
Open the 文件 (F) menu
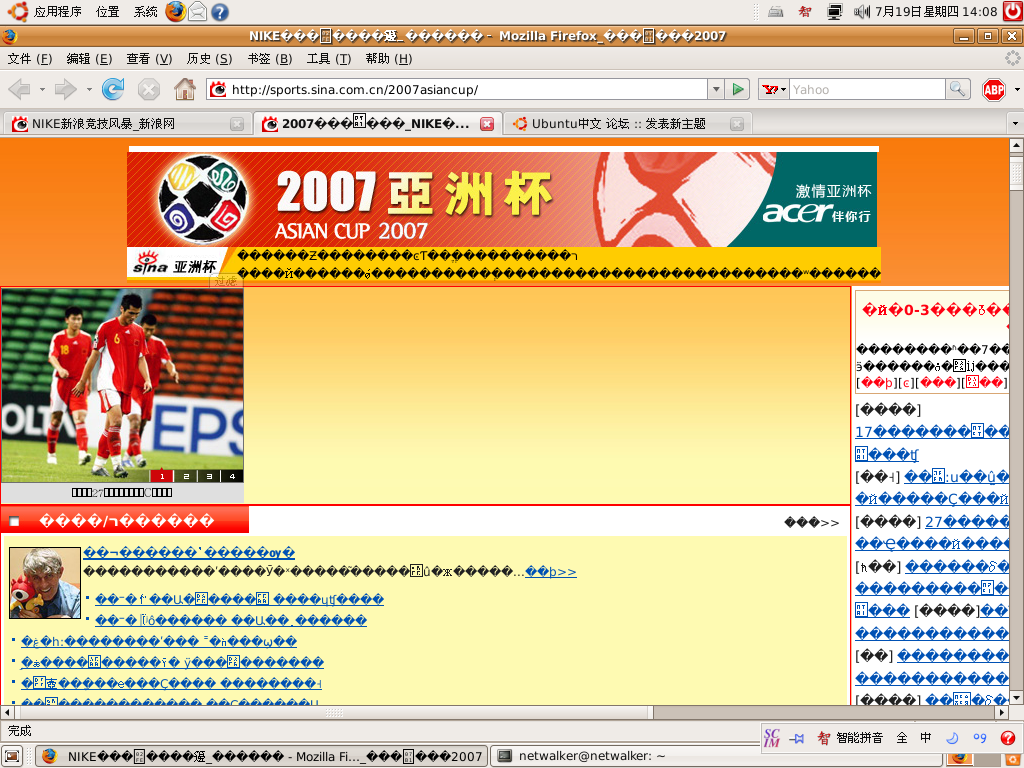click(x=30, y=59)
